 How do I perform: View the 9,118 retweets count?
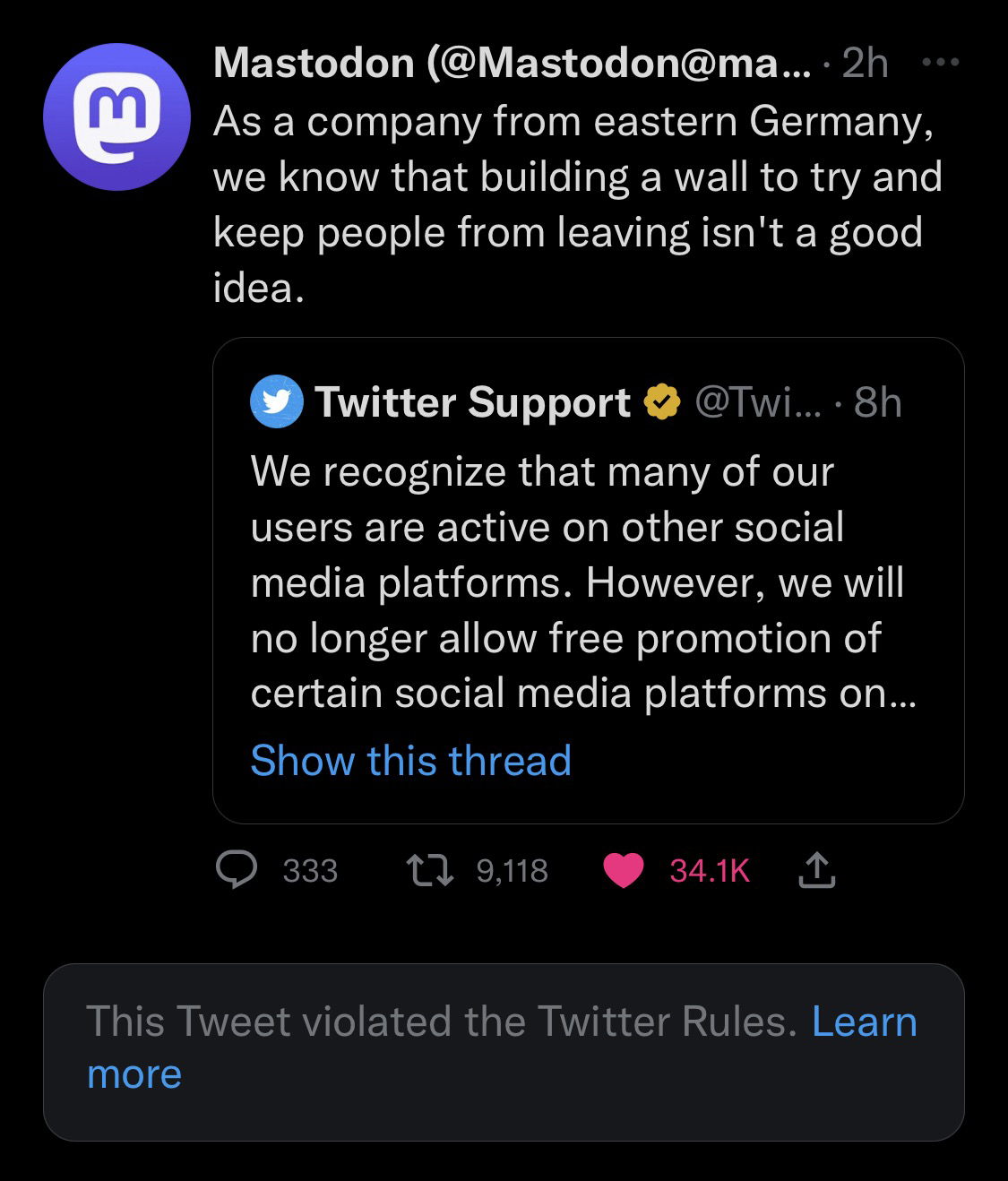click(512, 871)
